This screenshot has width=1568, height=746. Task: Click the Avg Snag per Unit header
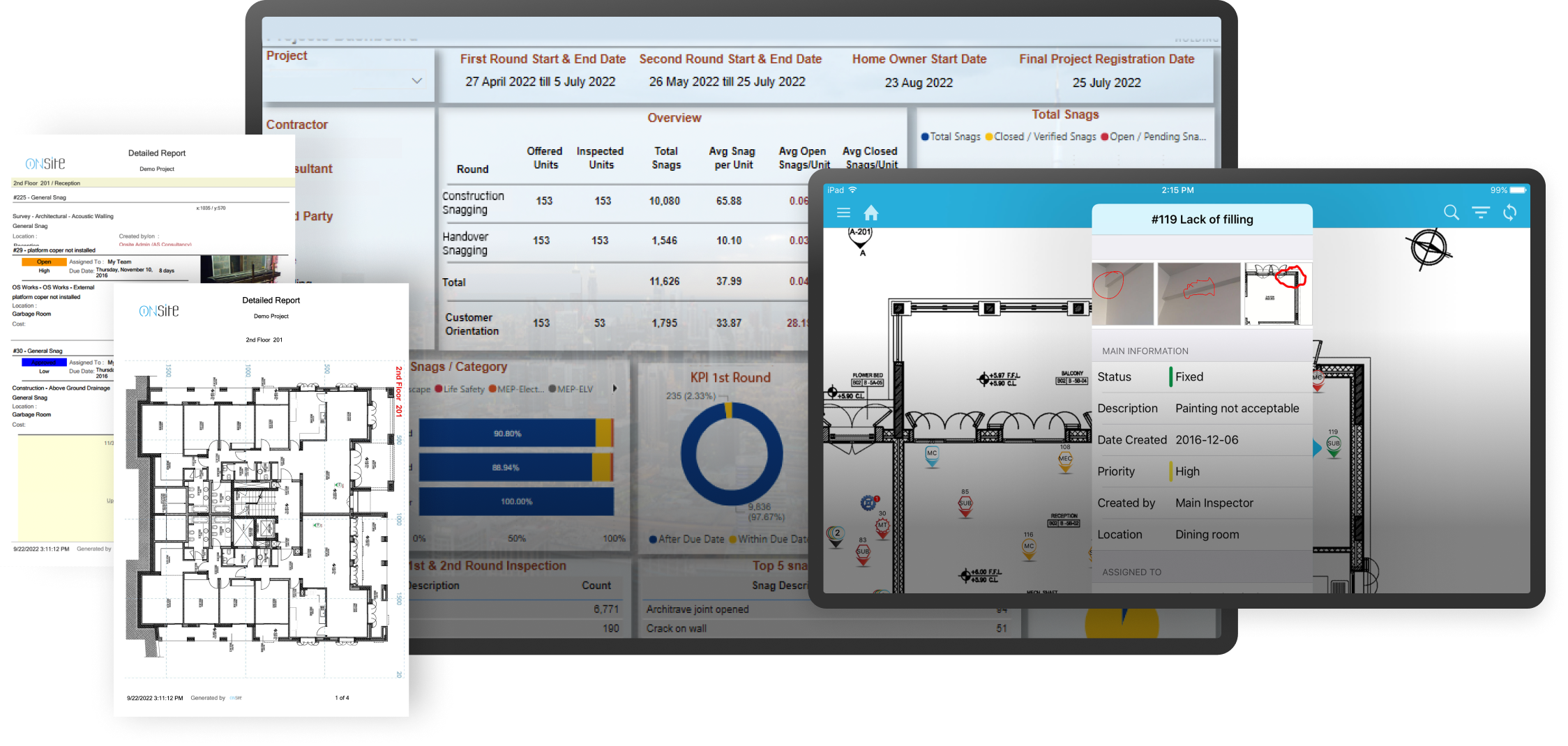(x=732, y=158)
